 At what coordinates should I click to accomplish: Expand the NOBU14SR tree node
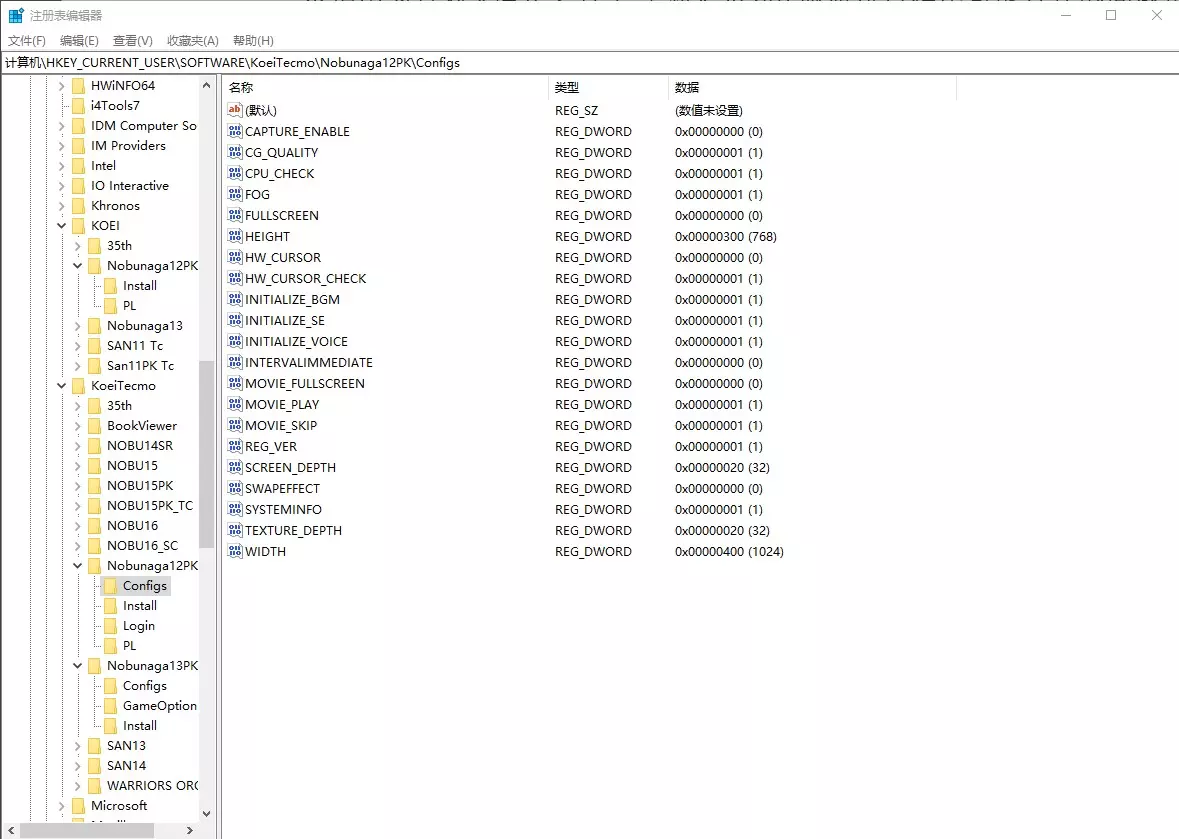(77, 446)
